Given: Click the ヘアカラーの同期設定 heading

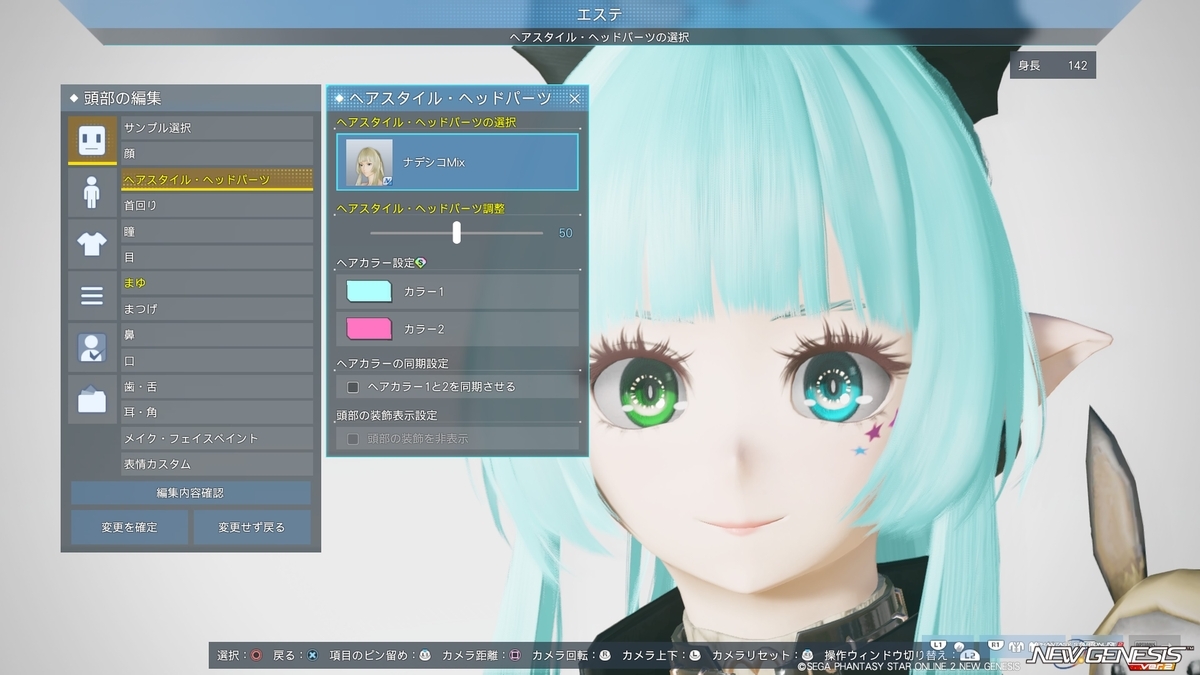Looking at the screenshot, I should point(393,363).
